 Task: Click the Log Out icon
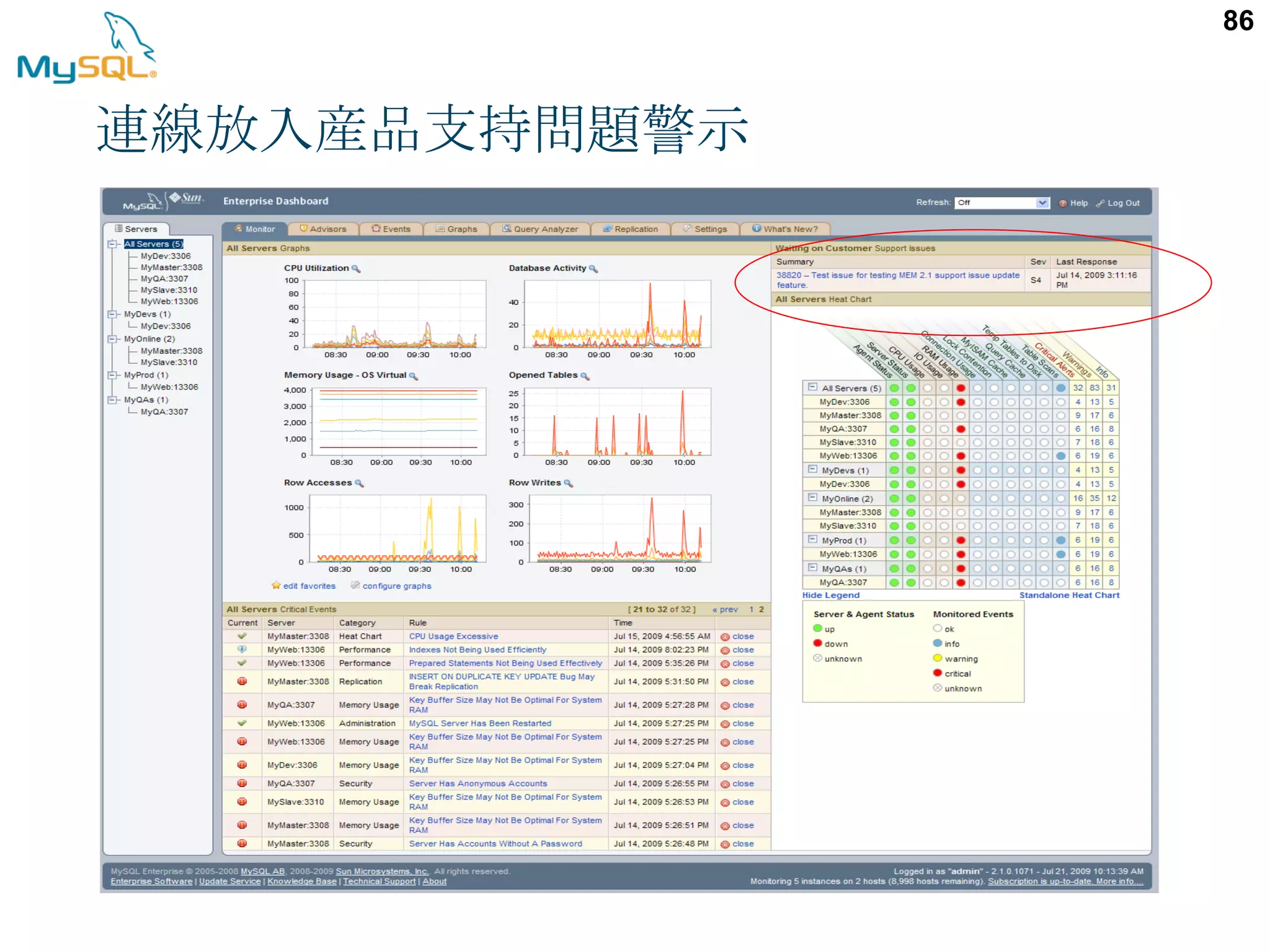tap(1101, 203)
